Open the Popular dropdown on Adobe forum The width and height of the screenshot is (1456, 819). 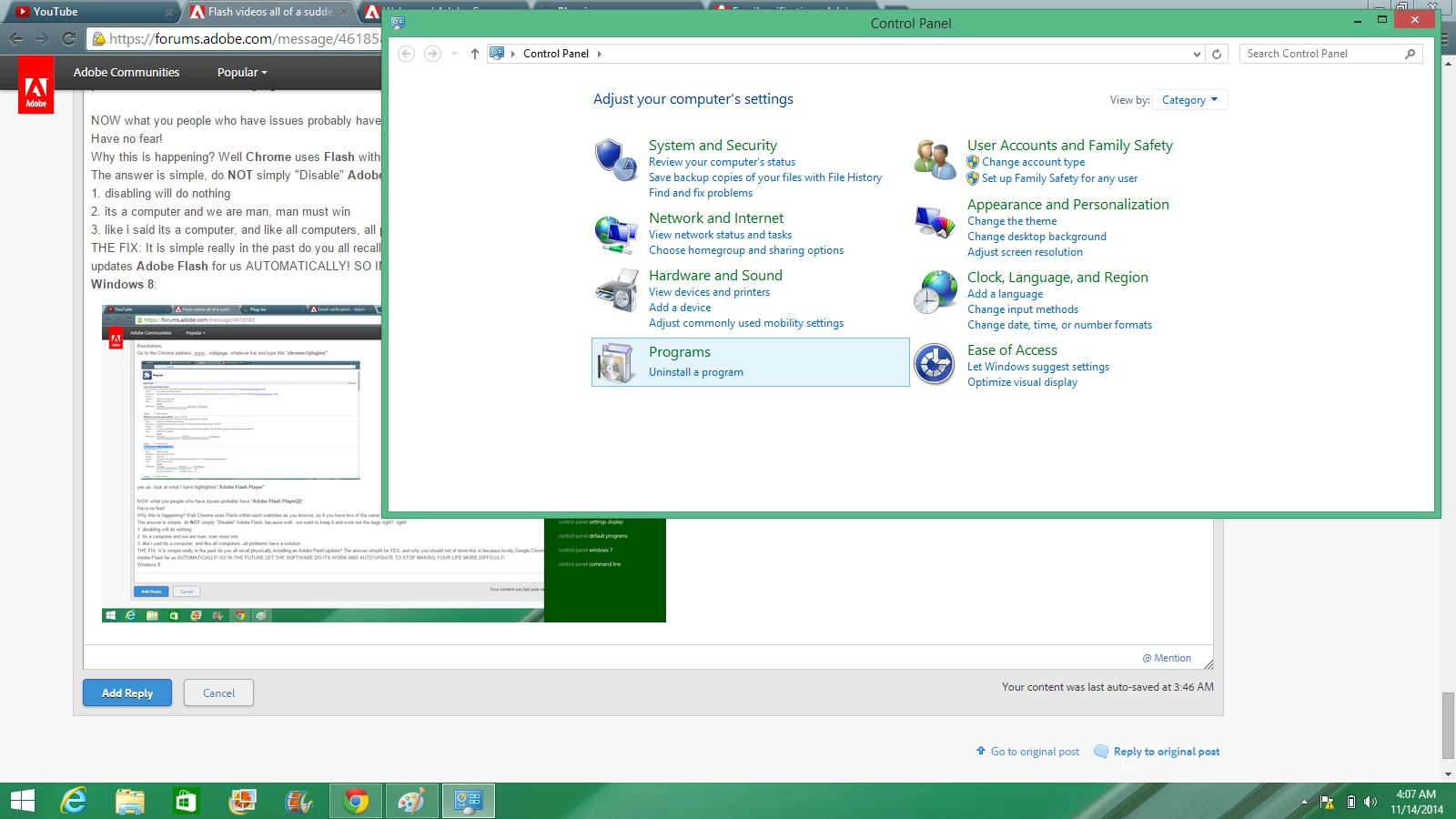click(x=242, y=73)
